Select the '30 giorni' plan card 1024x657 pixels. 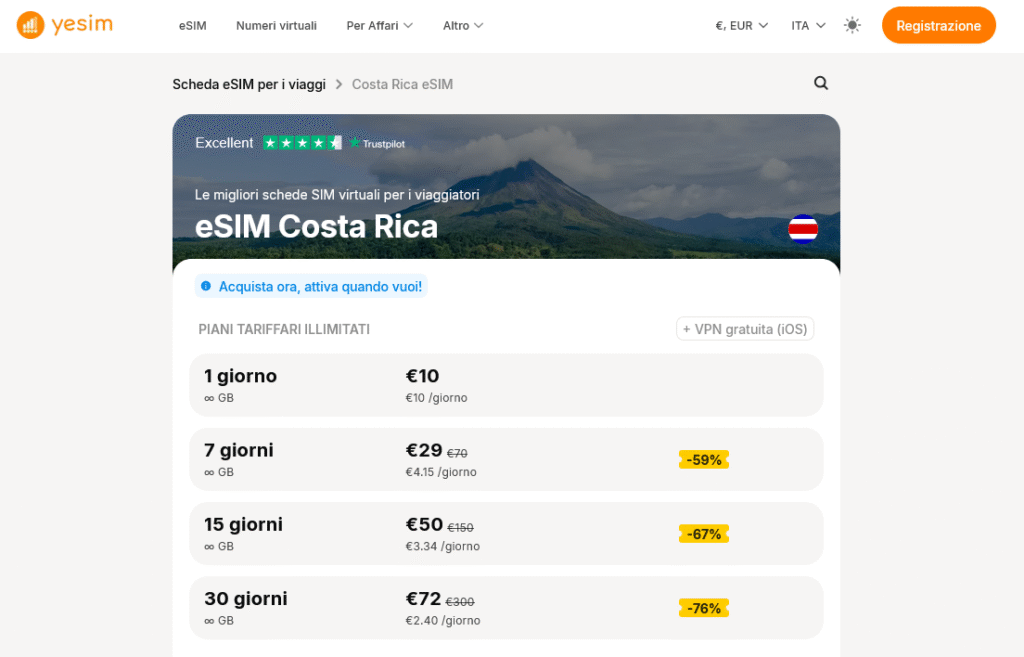(x=505, y=607)
